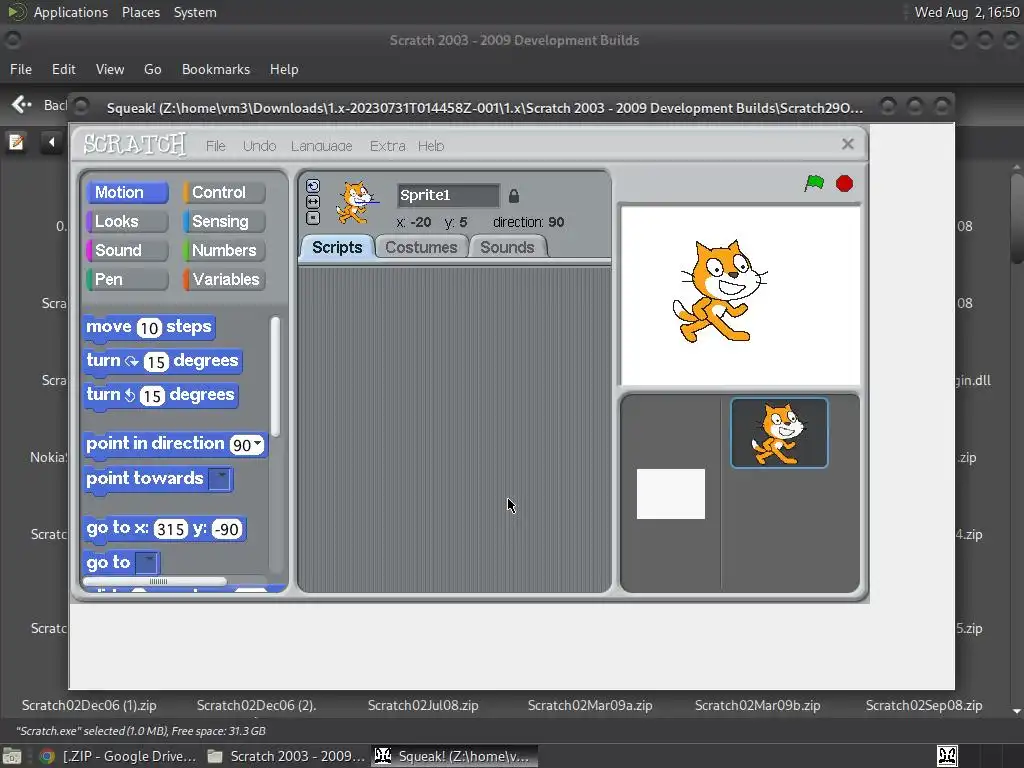
Task: Select the Control block category
Action: (x=224, y=193)
